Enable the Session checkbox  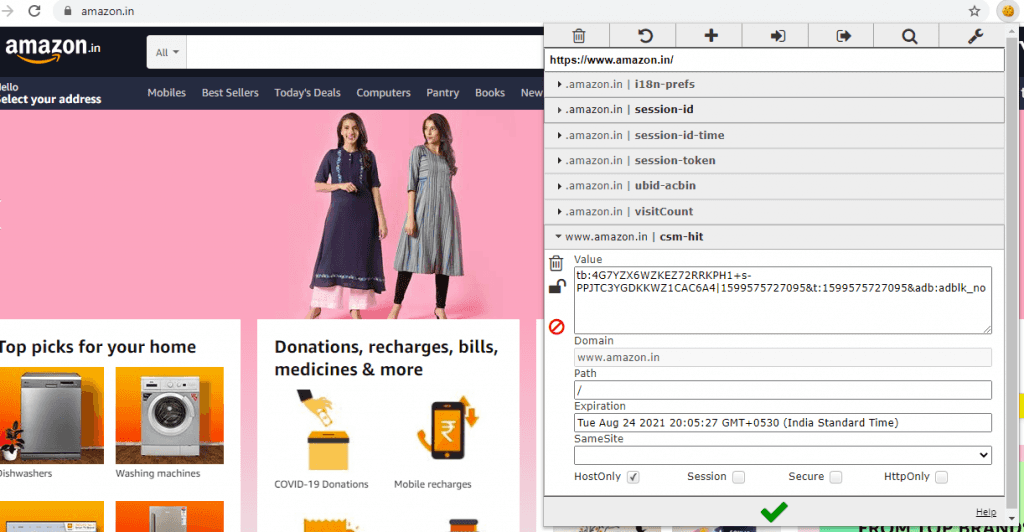tap(739, 477)
